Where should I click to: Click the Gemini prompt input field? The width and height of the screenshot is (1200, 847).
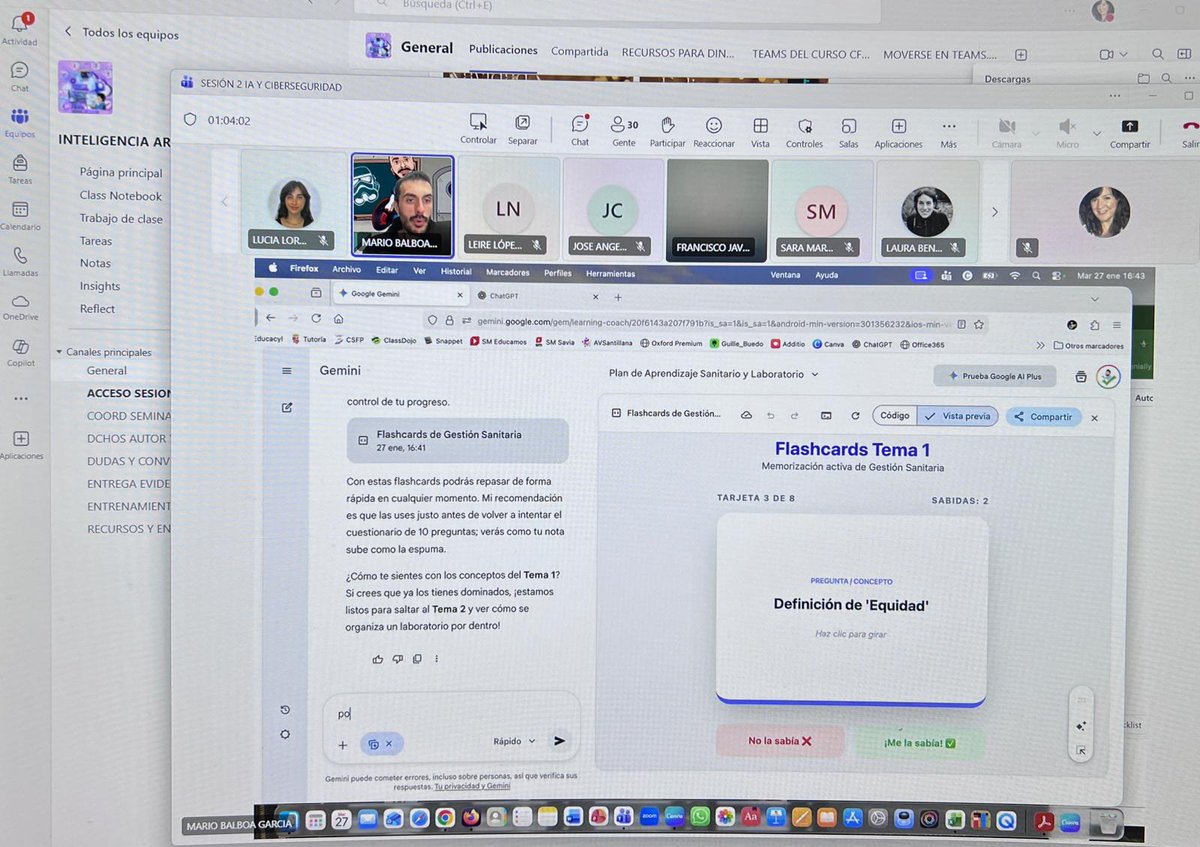[451, 713]
